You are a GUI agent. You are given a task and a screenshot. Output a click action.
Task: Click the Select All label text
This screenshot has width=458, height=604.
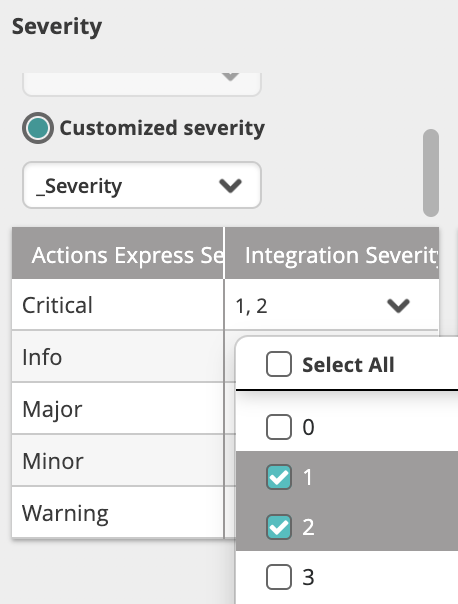click(x=348, y=364)
